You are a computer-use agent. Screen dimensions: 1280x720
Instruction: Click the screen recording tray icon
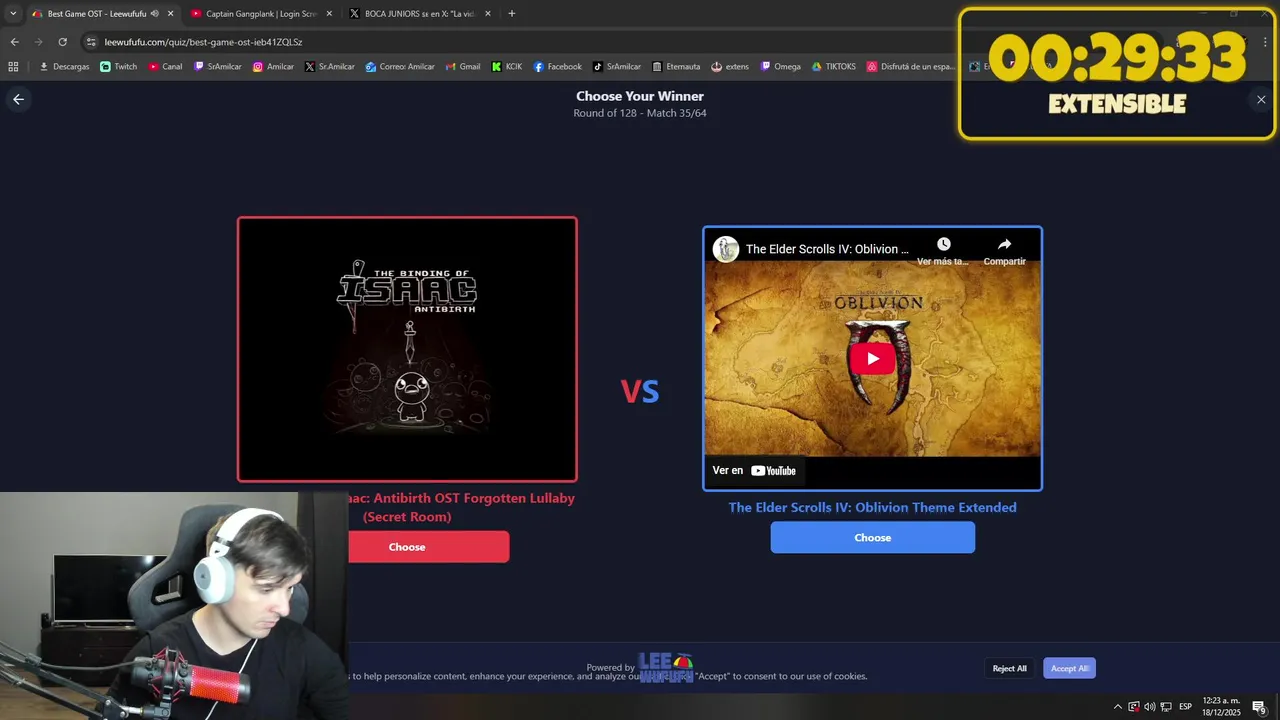pyautogui.click(x=1134, y=707)
